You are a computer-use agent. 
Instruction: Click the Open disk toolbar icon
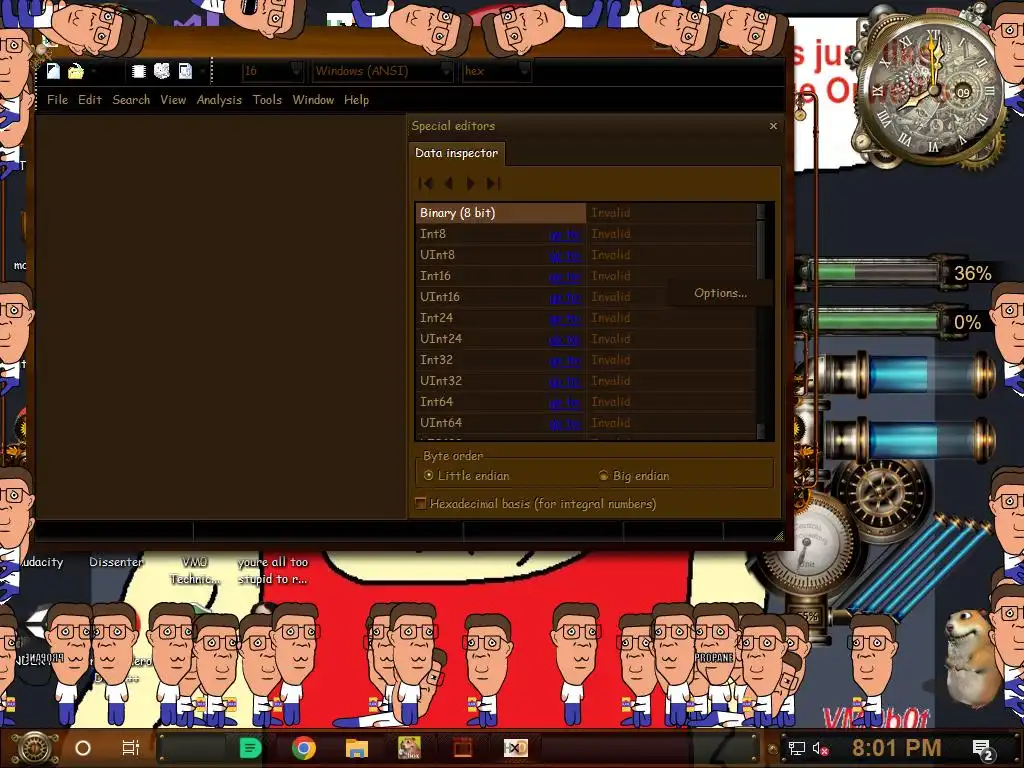pos(162,71)
